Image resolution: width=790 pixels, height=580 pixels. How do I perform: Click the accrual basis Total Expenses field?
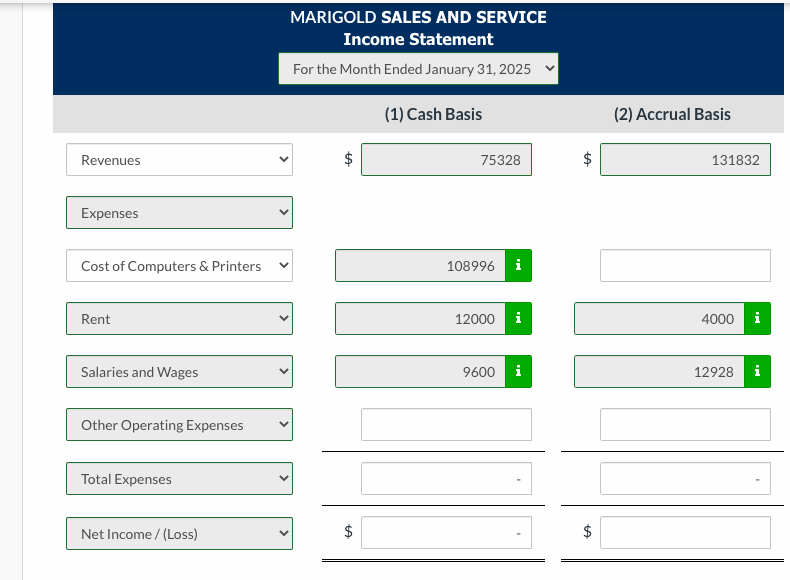(685, 479)
